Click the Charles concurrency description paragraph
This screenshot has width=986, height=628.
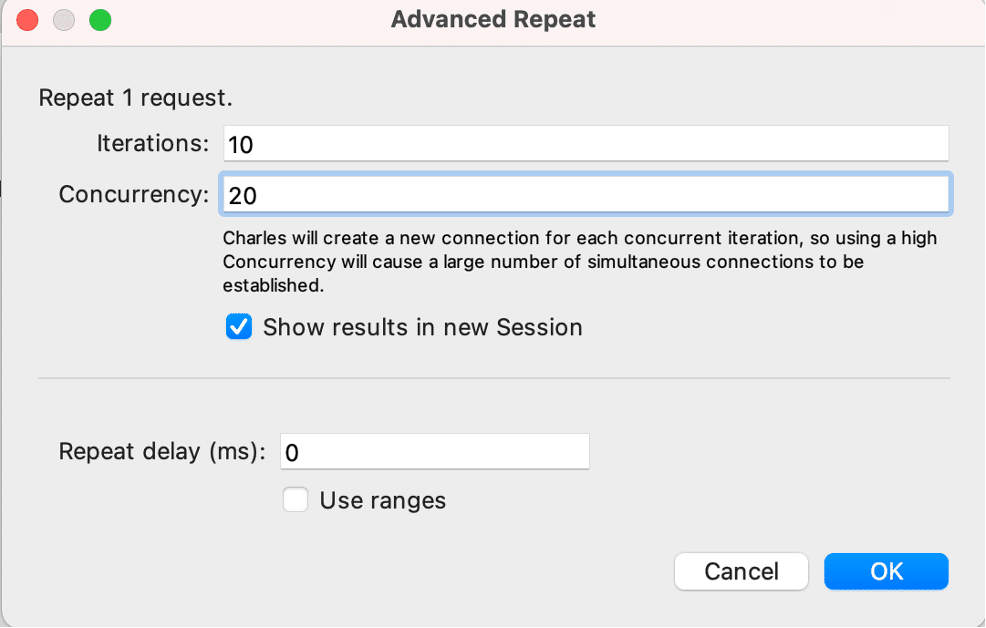pyautogui.click(x=580, y=262)
